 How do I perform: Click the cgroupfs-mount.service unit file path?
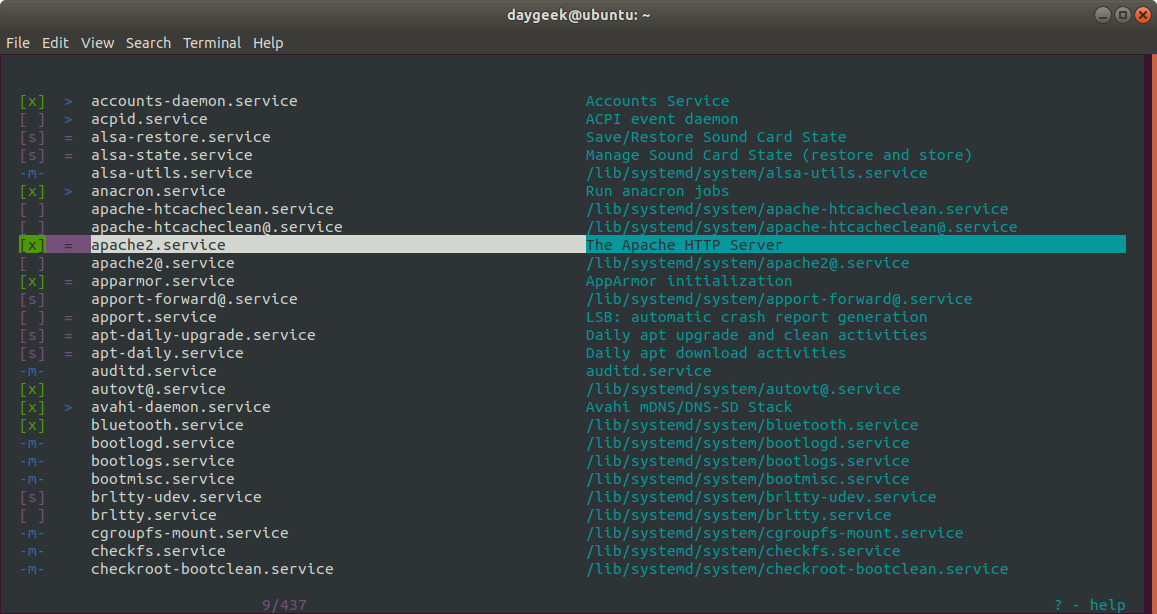(x=774, y=533)
